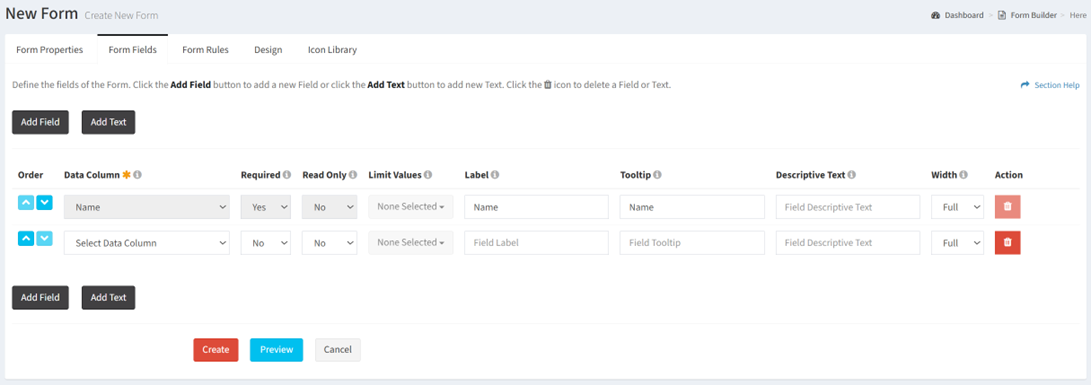
Task: Delete the Select Data Column row
Action: pyautogui.click(x=1008, y=243)
